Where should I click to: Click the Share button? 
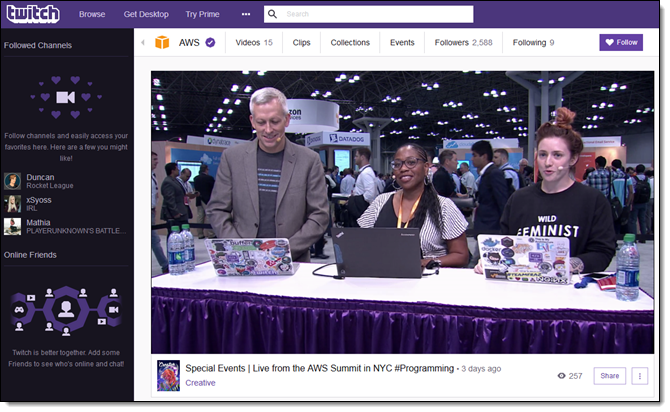pyautogui.click(x=609, y=376)
